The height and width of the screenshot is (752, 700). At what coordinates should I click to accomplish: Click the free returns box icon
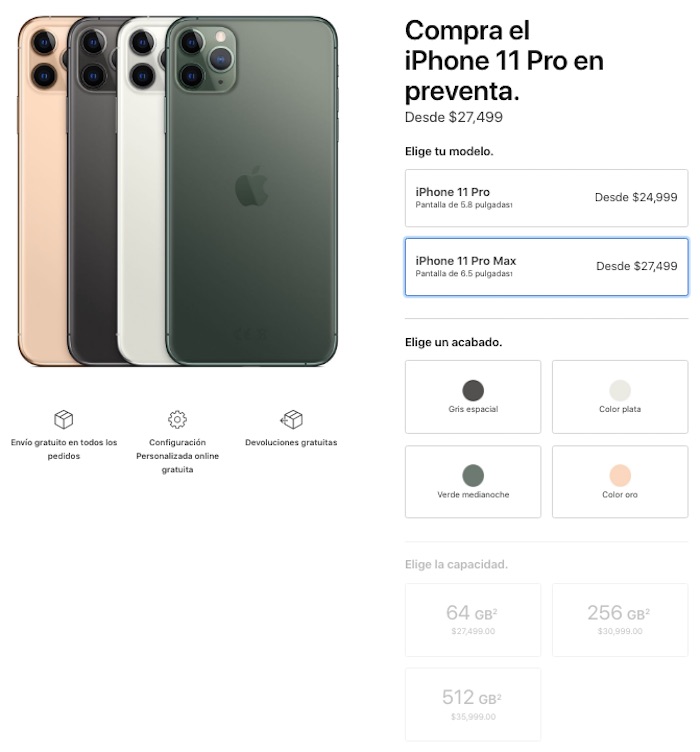click(x=291, y=420)
